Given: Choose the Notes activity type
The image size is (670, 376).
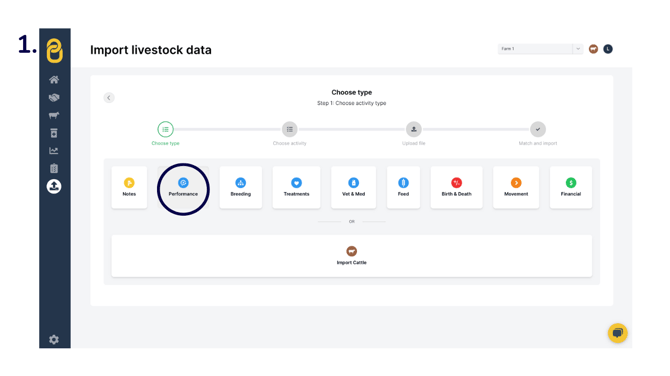Looking at the screenshot, I should [x=129, y=187].
